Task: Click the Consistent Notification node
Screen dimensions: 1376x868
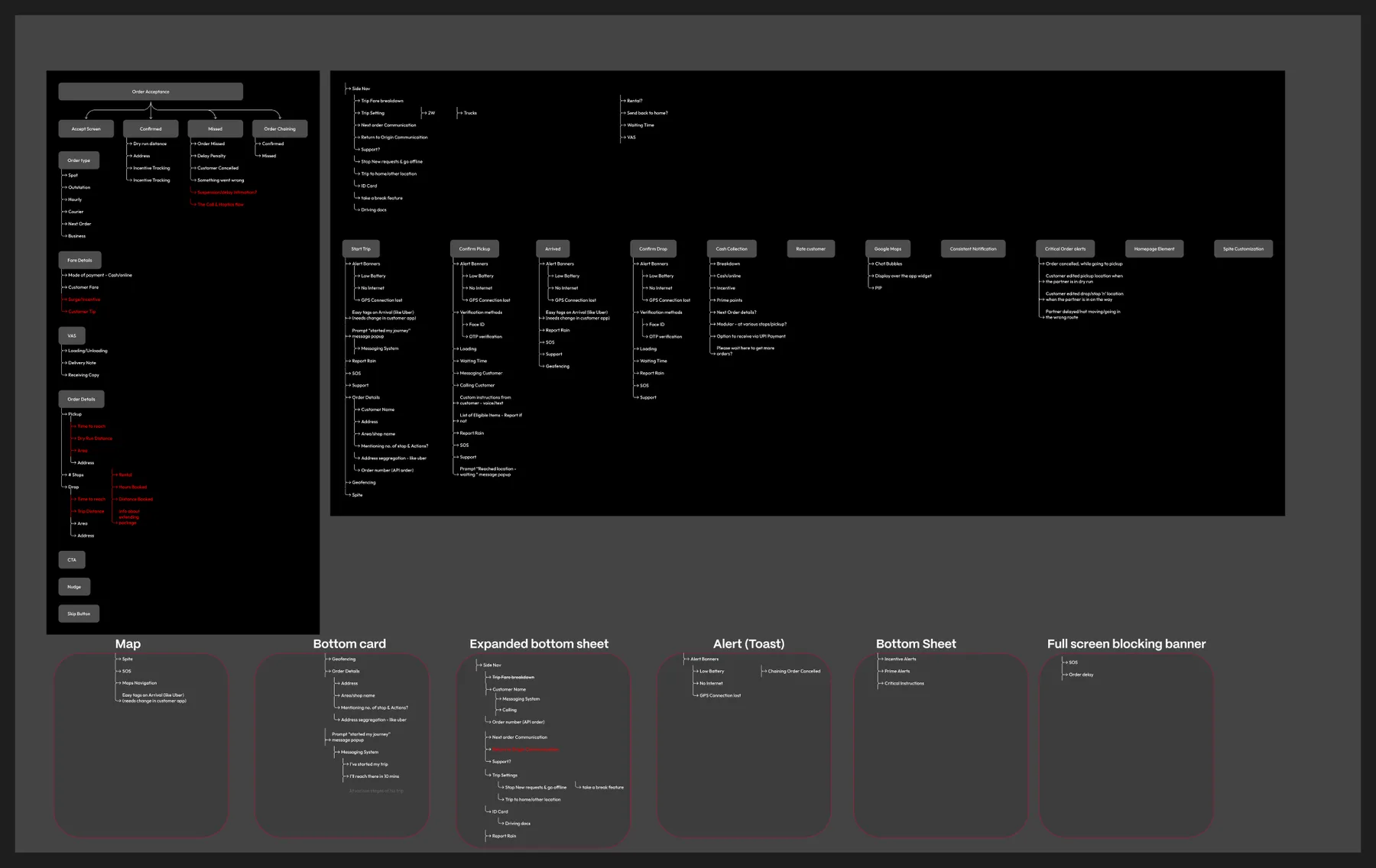Action: pyautogui.click(x=973, y=249)
